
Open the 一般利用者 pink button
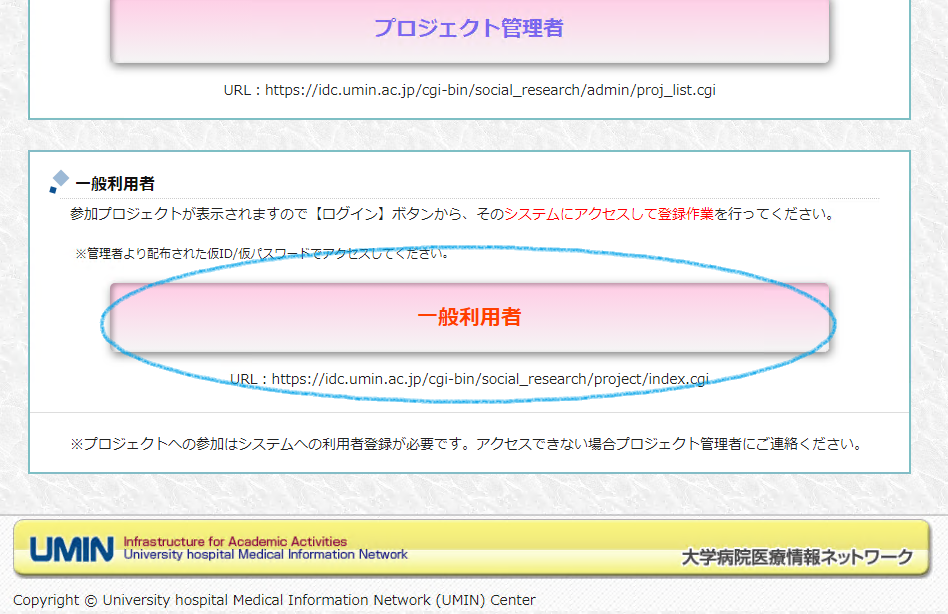click(x=469, y=317)
